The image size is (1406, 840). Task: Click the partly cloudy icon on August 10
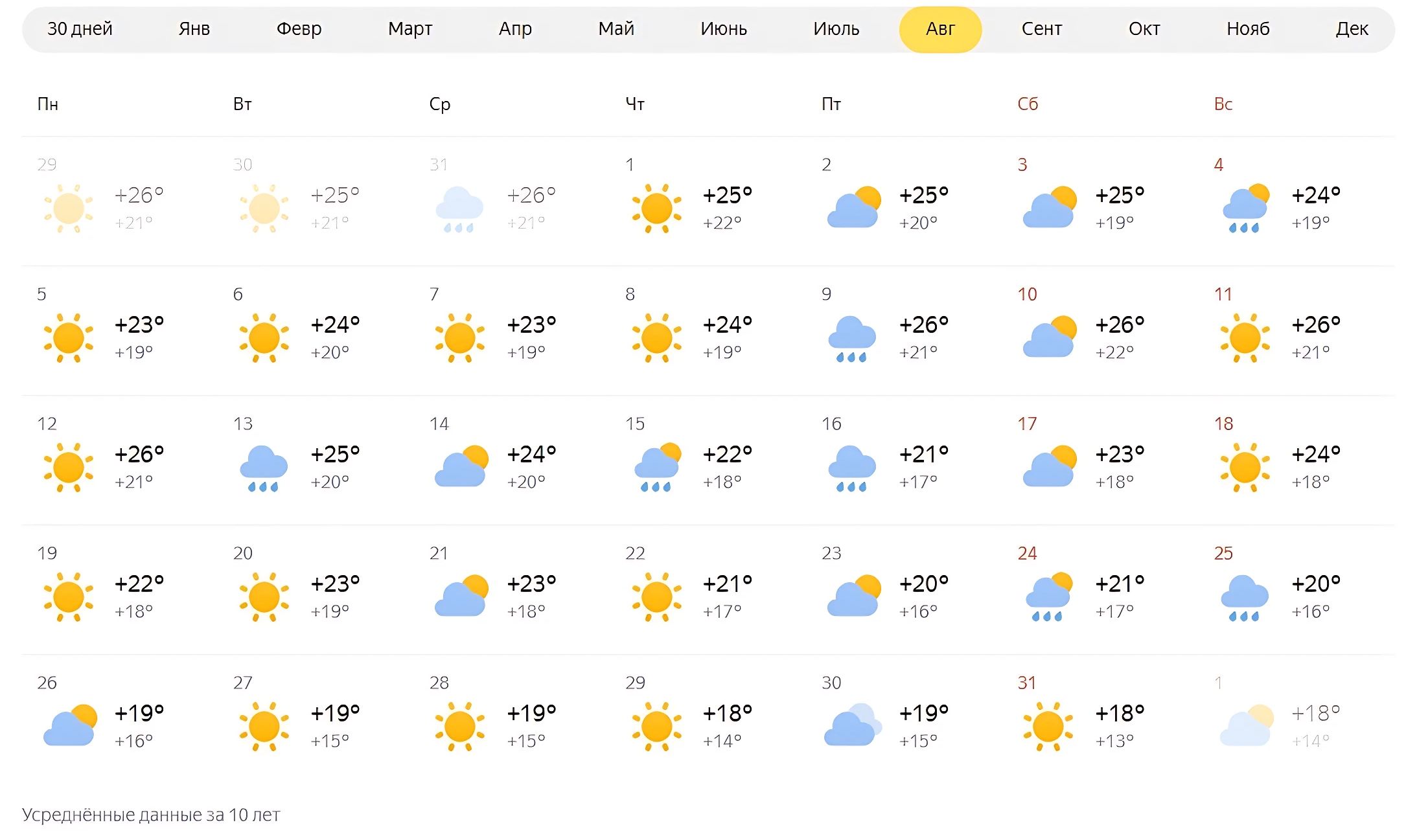[1049, 337]
